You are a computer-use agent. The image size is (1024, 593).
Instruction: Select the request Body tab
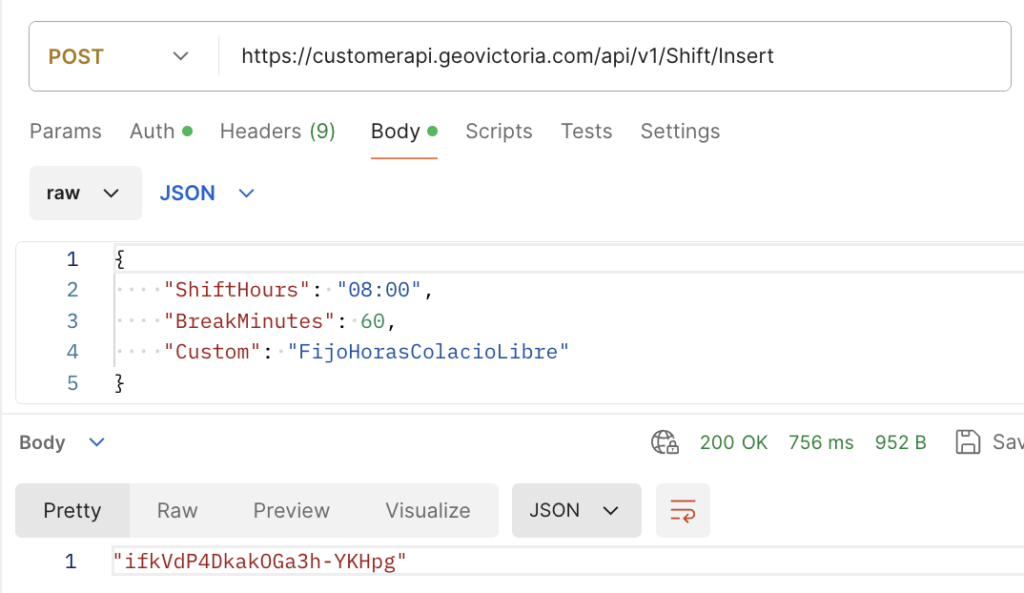(x=403, y=131)
